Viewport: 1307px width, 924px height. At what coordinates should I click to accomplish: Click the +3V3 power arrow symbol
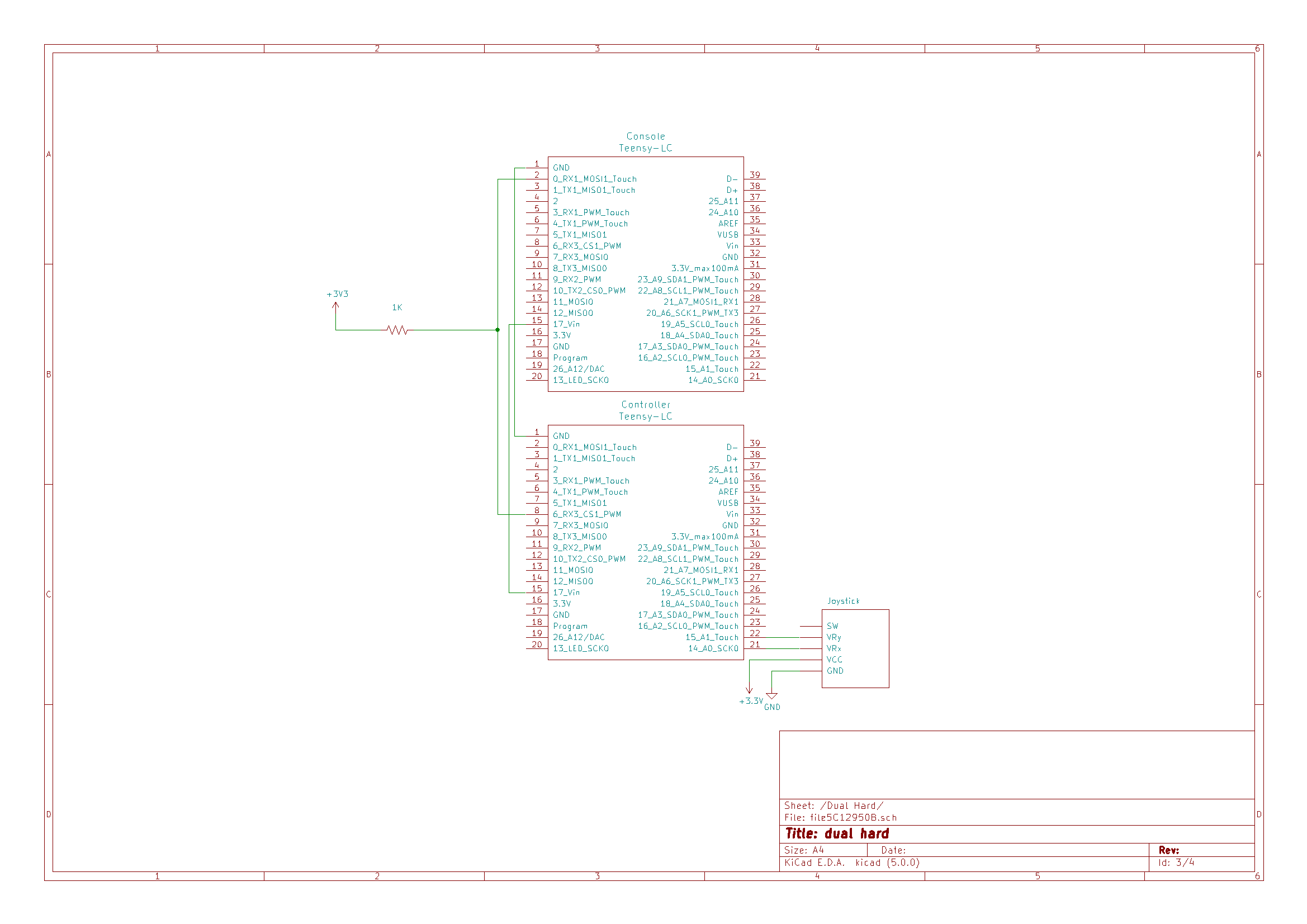(336, 306)
